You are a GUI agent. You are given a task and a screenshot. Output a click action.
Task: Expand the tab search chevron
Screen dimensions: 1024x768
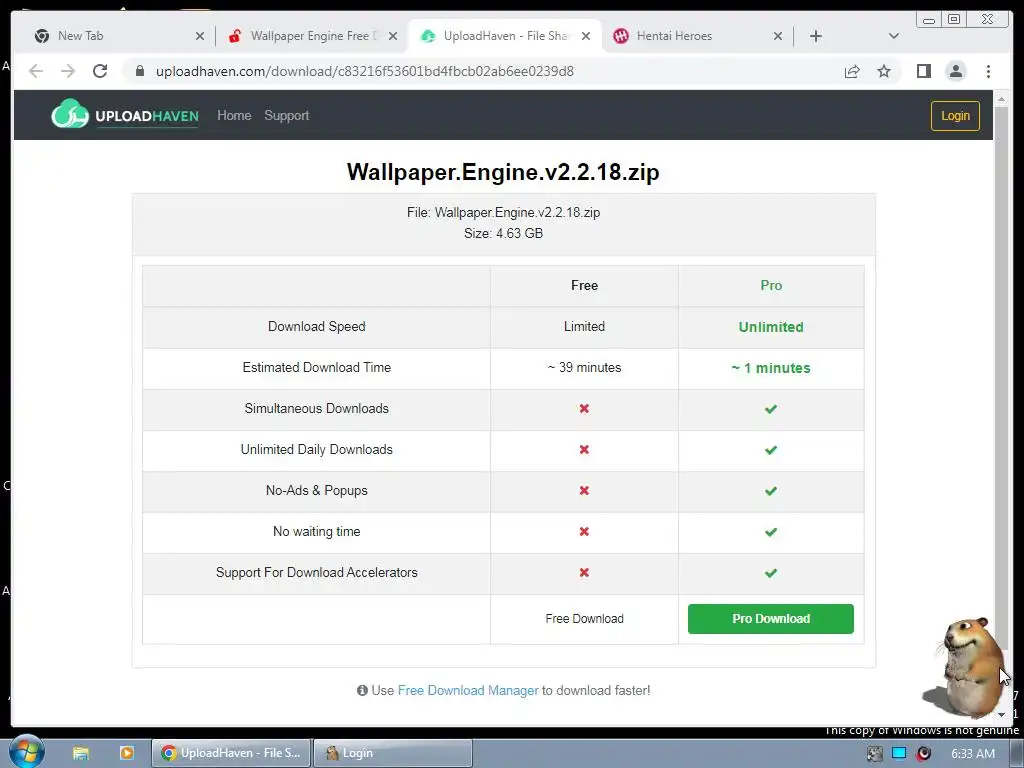(x=894, y=36)
